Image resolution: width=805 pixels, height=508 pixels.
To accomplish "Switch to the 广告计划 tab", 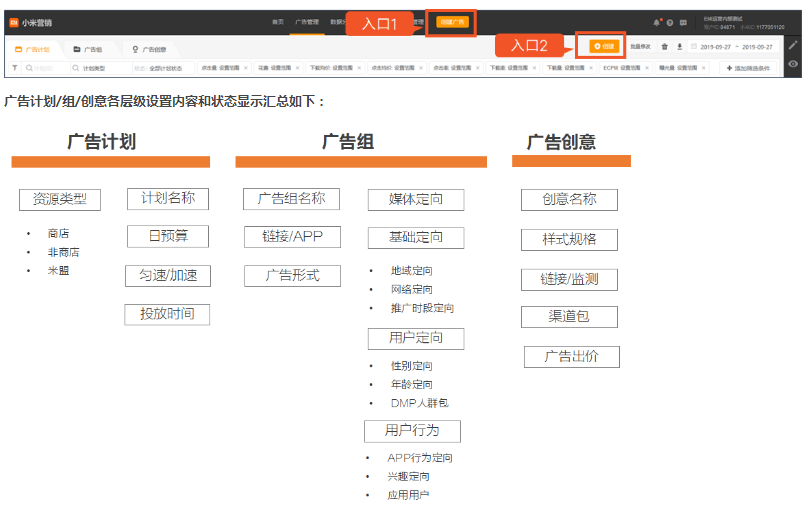I will click(x=33, y=49).
